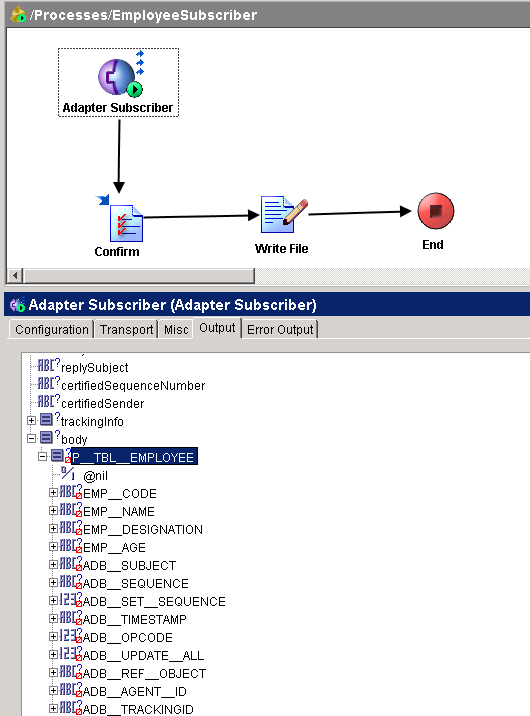Screen dimensions: 530x716
Task: Open the Transport tab
Action: click(x=126, y=329)
